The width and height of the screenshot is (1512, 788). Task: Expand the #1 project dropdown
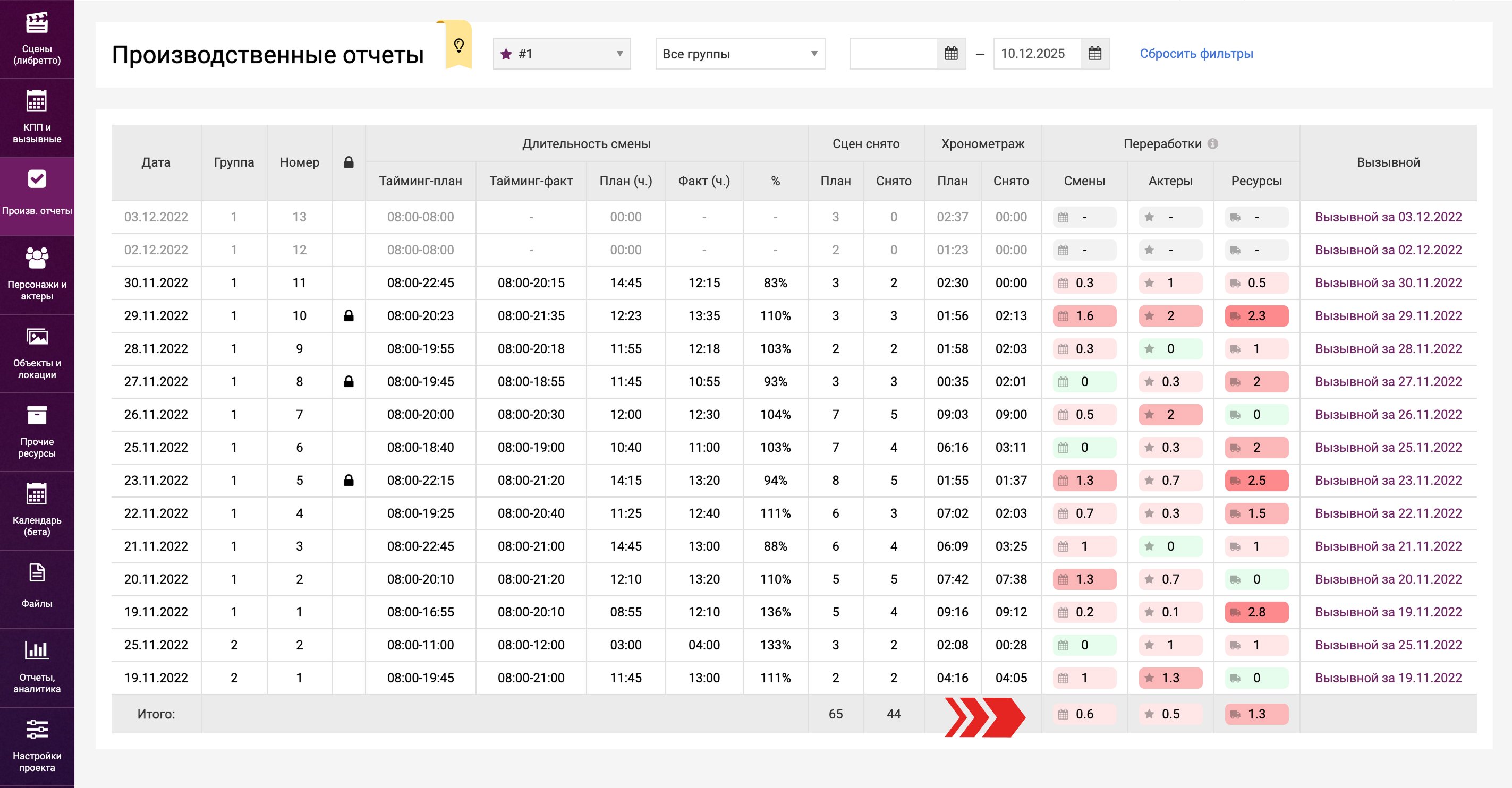click(562, 54)
